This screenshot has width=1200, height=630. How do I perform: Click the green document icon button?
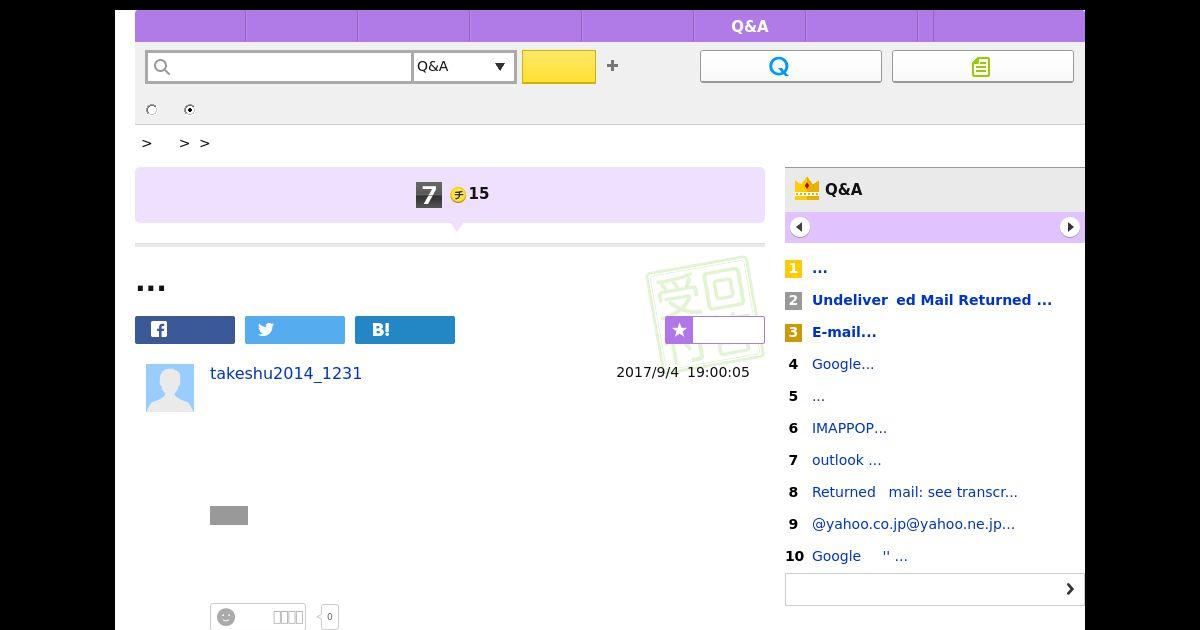(983, 66)
